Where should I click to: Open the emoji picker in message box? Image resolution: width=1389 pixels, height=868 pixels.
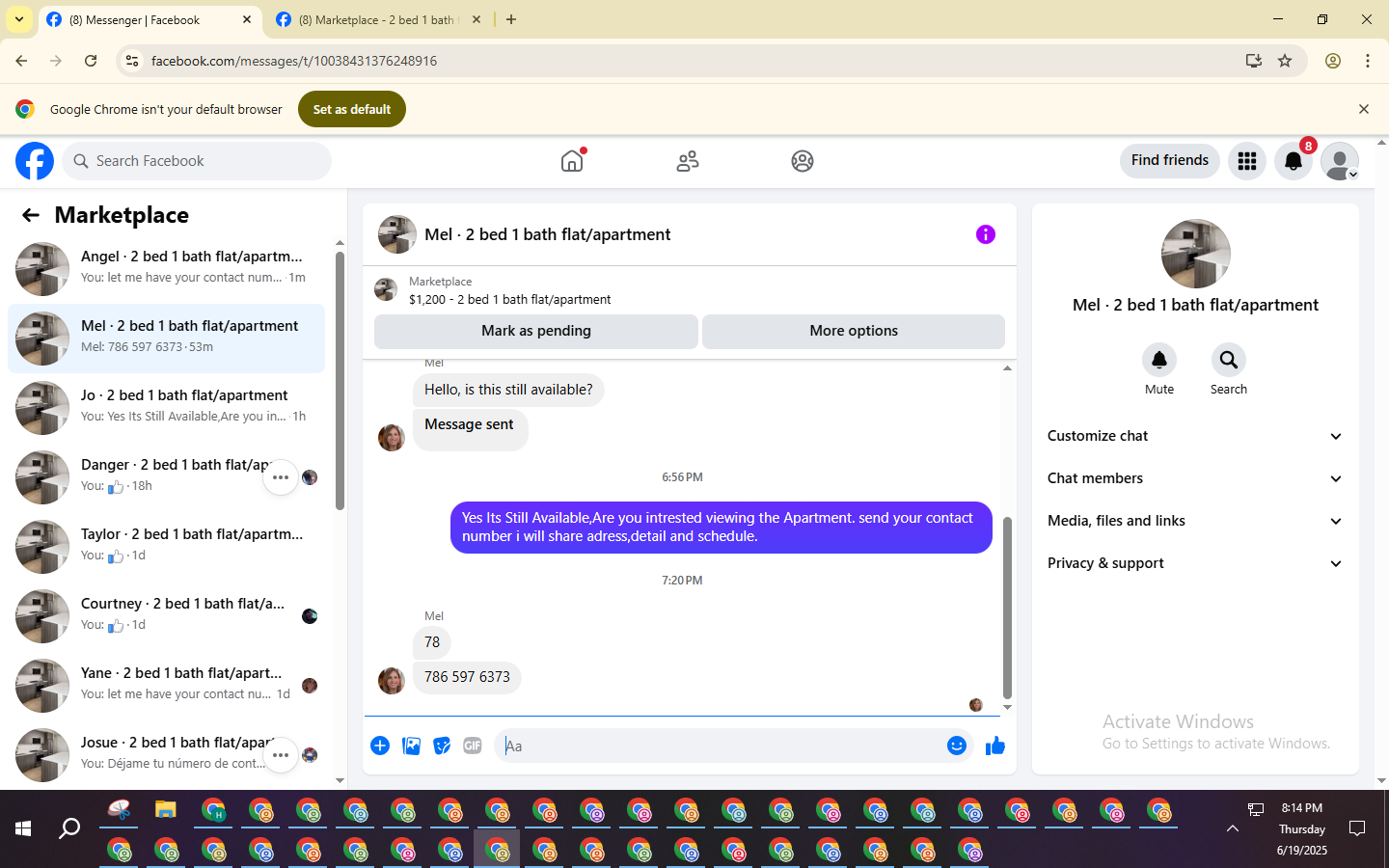coord(957,746)
